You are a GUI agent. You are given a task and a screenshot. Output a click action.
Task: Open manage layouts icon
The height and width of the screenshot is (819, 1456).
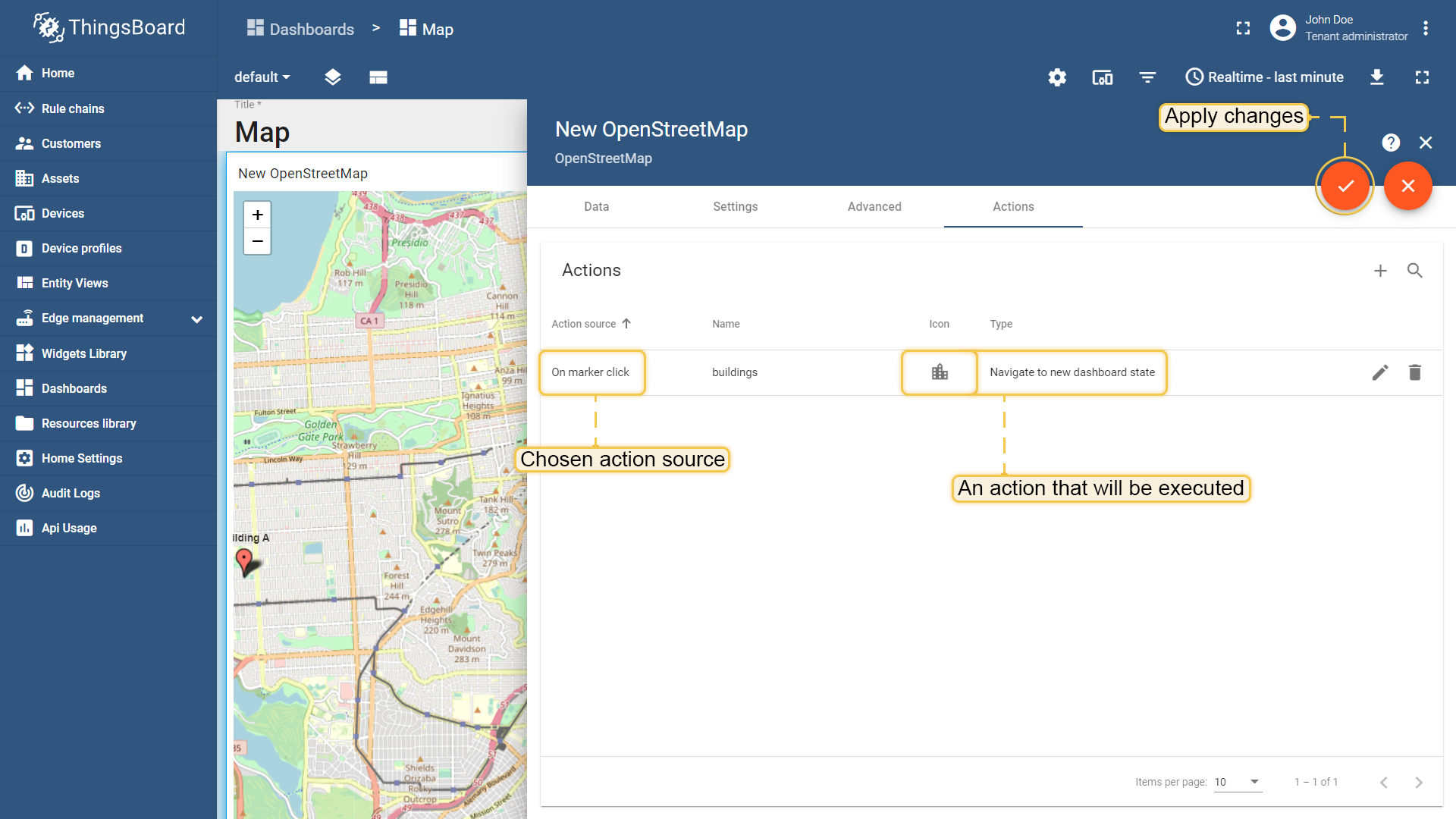click(x=378, y=77)
